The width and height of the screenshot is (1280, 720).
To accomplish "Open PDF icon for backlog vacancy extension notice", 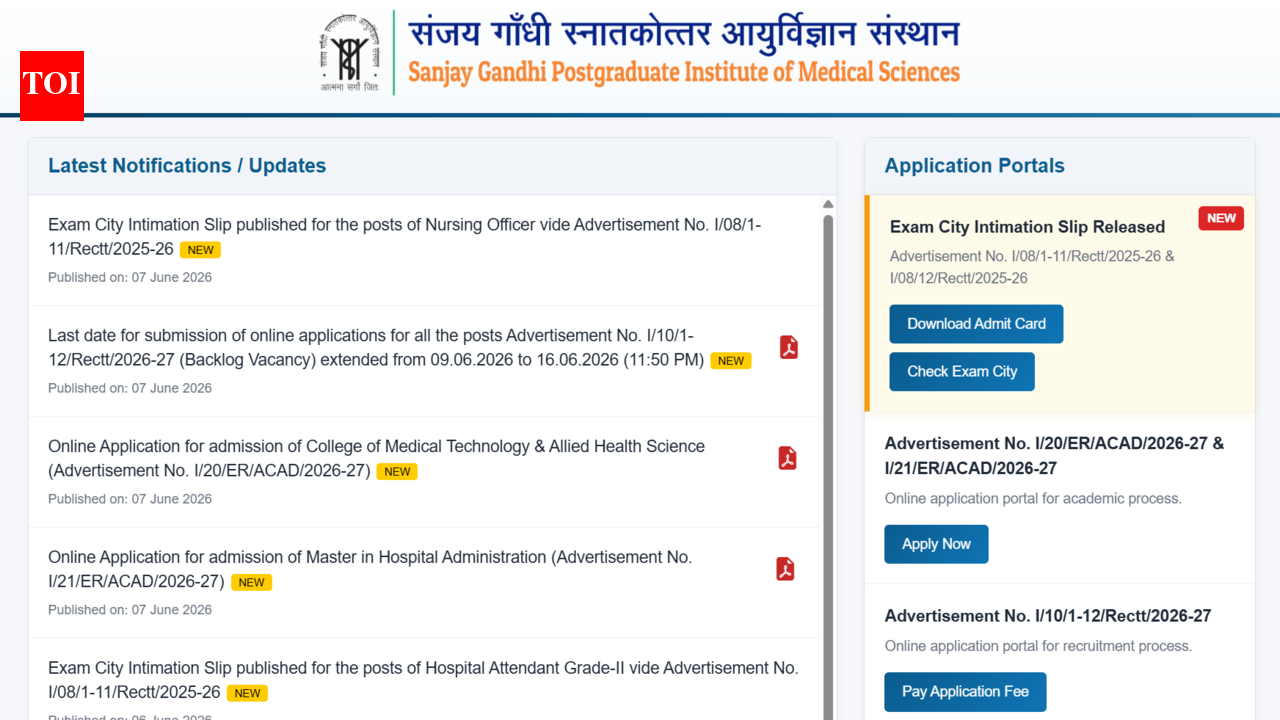I will click(x=789, y=347).
